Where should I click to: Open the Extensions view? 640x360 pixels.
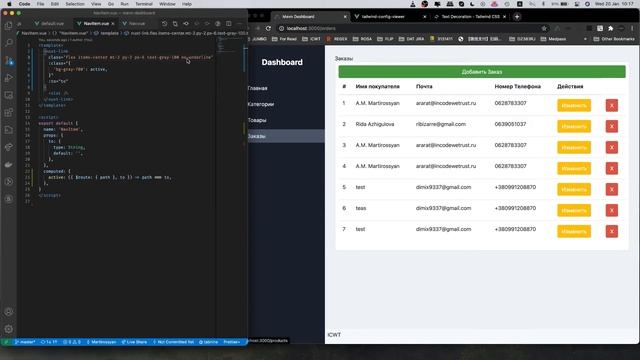pos(9,113)
